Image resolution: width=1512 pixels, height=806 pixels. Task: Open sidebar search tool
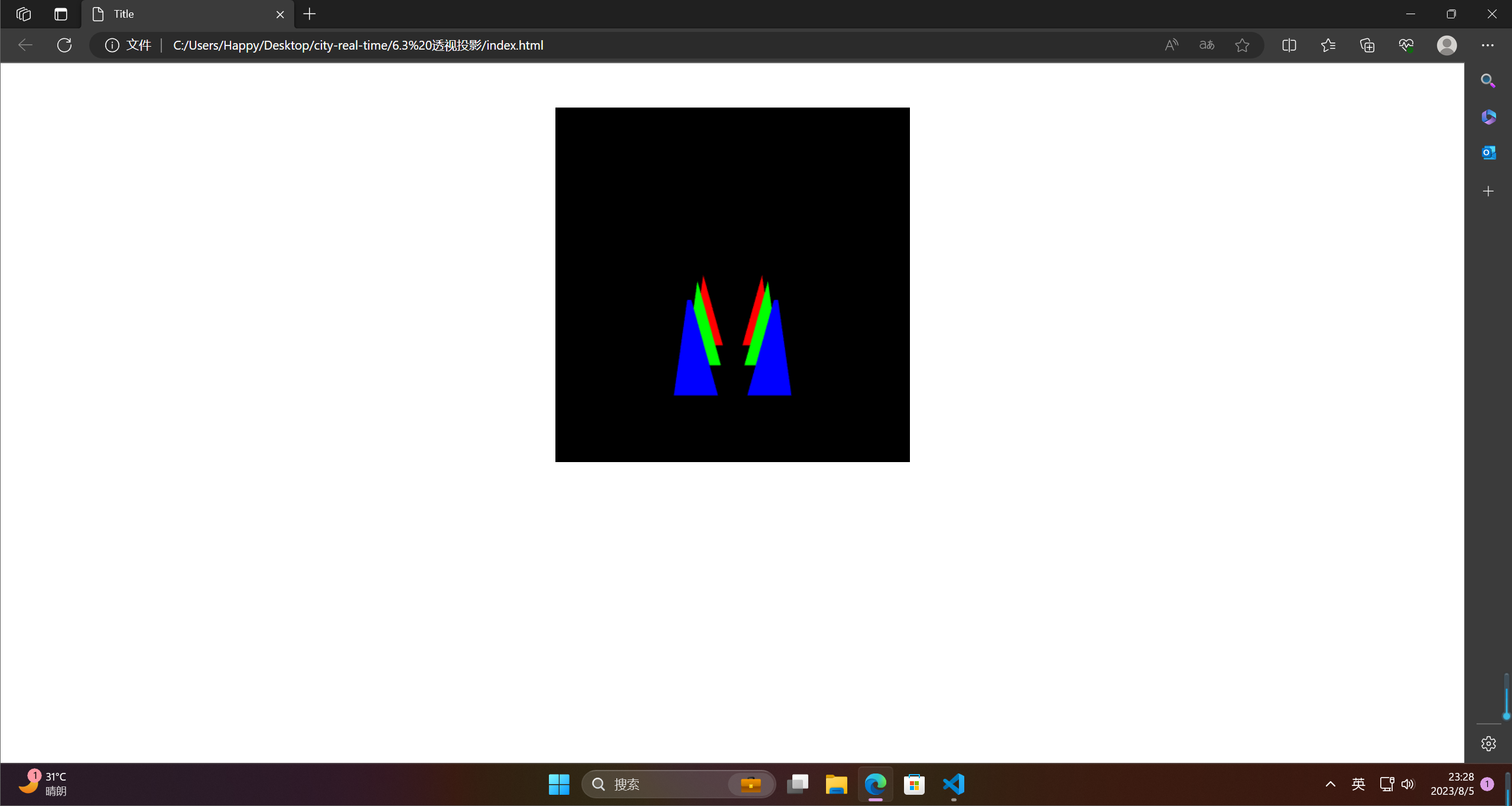pyautogui.click(x=1488, y=80)
